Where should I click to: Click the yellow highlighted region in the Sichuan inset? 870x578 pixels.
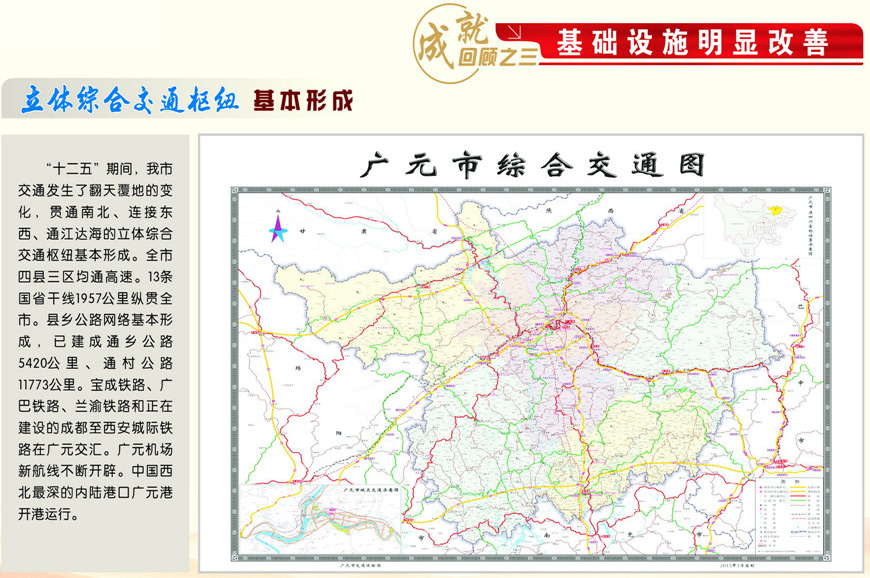[775, 209]
